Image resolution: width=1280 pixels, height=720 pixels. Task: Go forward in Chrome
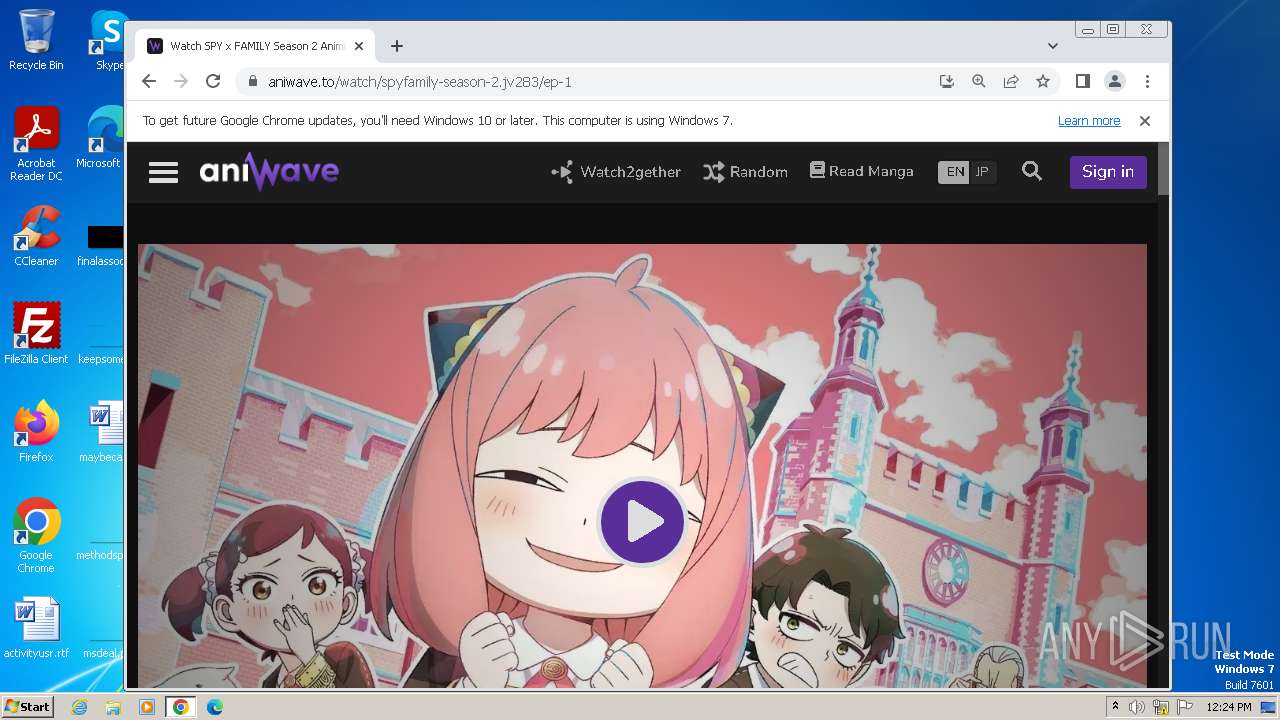point(181,82)
